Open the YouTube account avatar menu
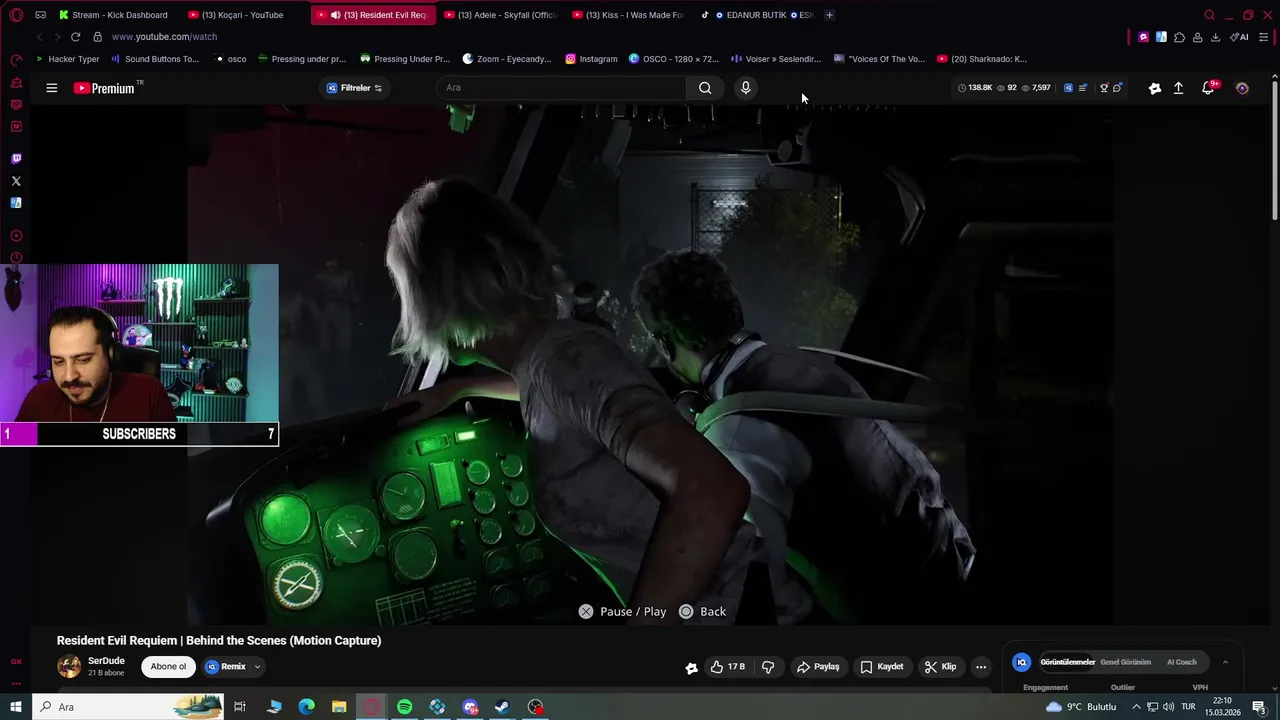The image size is (1280, 720). [1242, 88]
